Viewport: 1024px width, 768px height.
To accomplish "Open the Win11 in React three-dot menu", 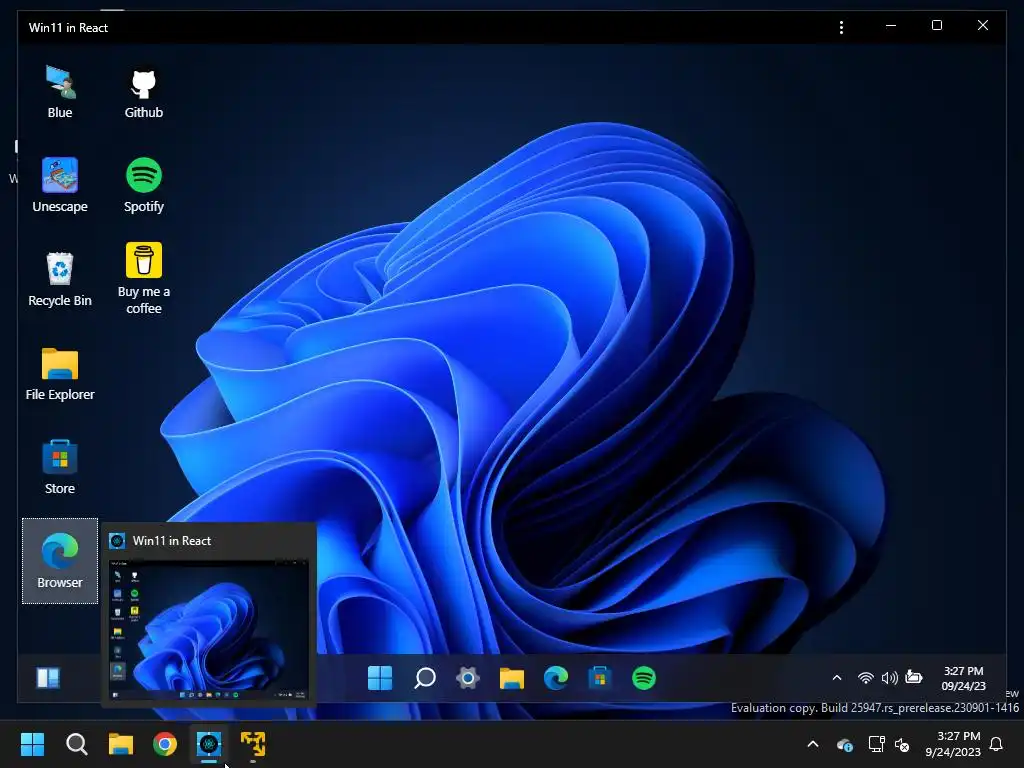I will [841, 27].
